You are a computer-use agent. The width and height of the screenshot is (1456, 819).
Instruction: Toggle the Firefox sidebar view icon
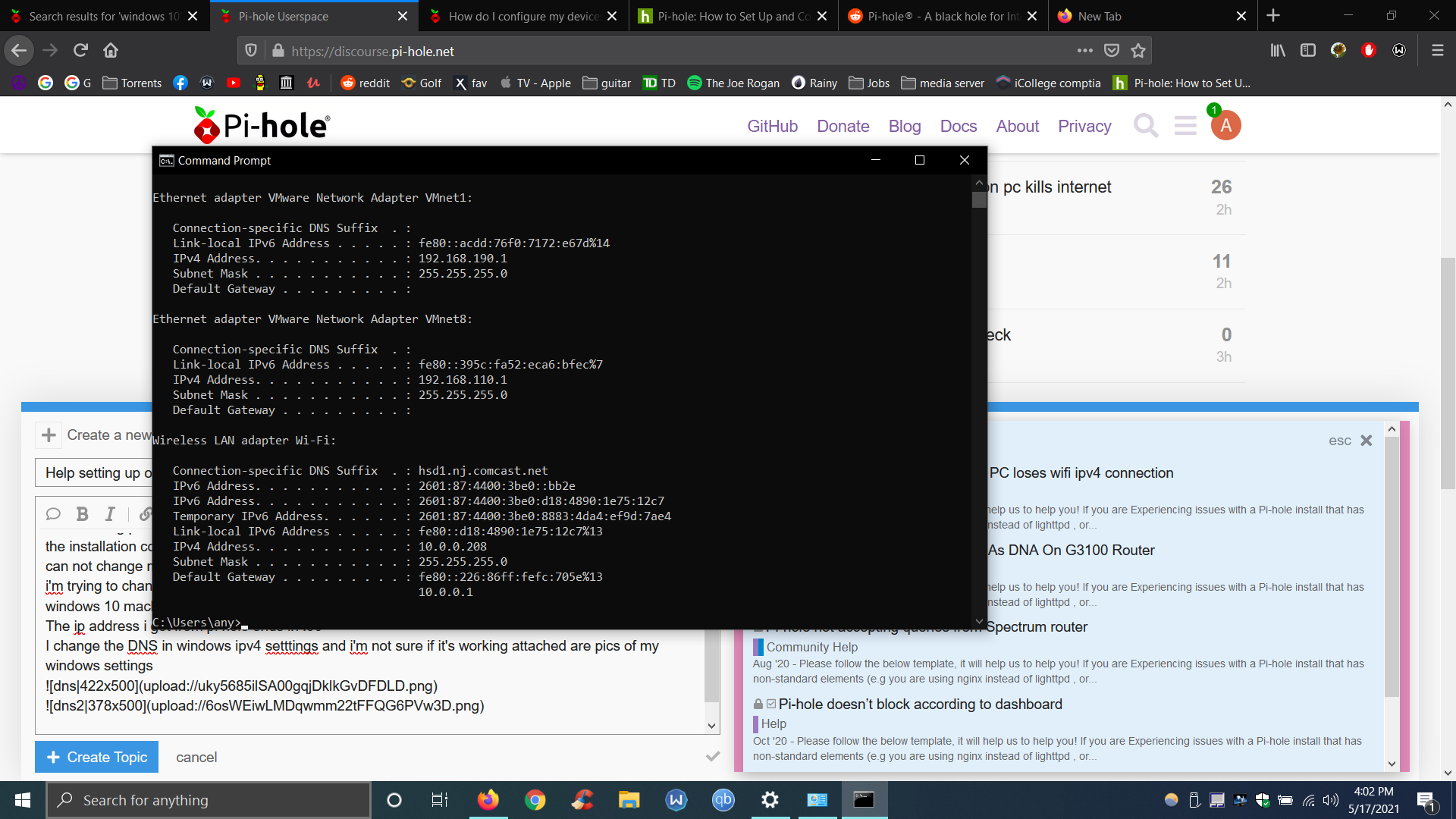pos(1307,51)
